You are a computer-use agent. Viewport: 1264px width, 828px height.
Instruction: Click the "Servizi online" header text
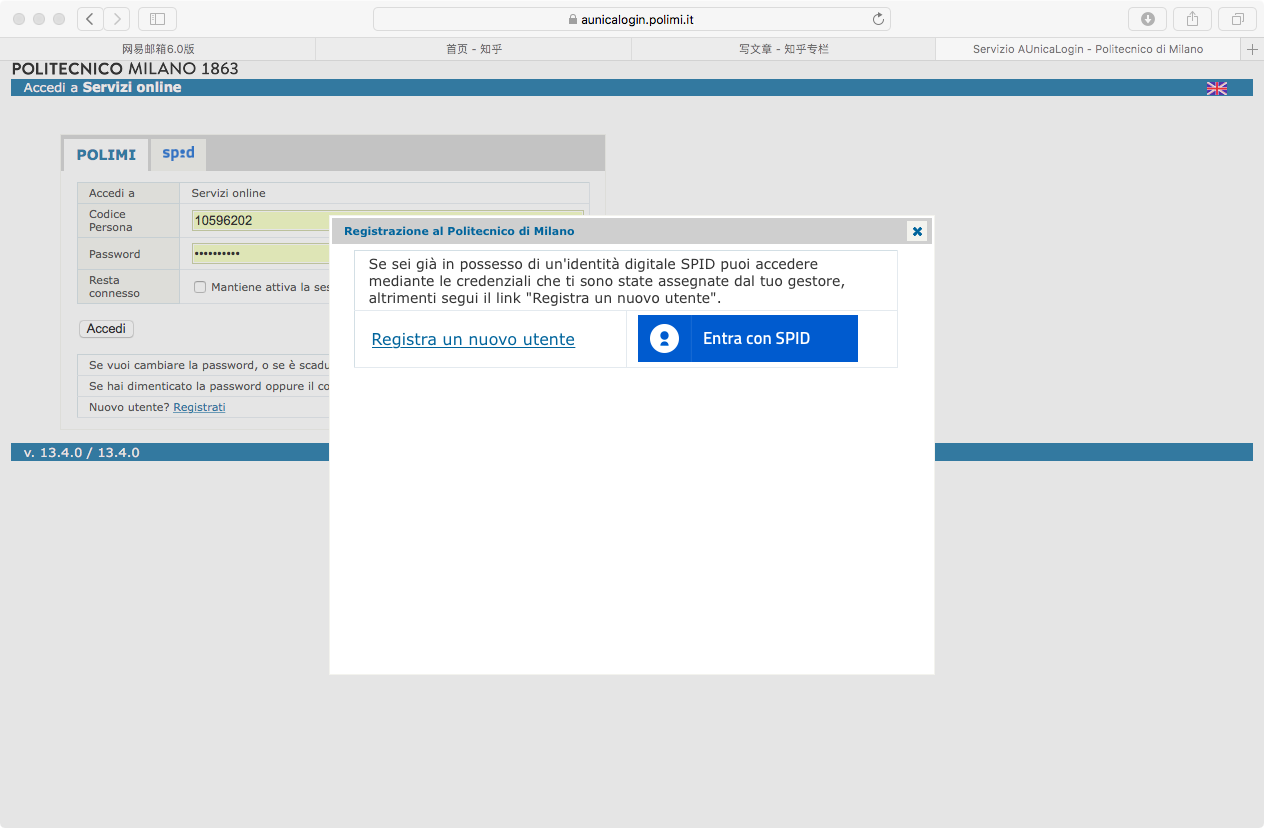(x=132, y=88)
